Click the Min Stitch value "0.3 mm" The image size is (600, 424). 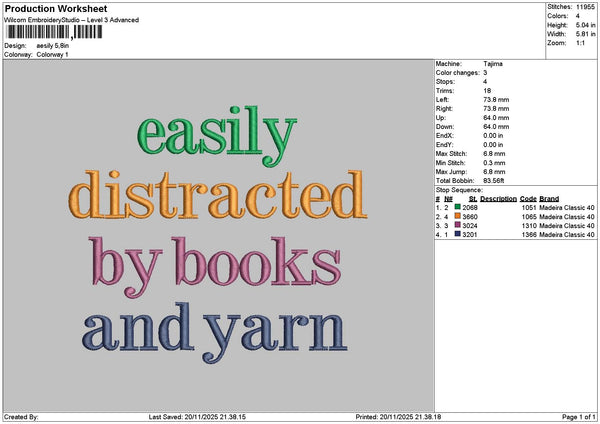click(x=494, y=163)
